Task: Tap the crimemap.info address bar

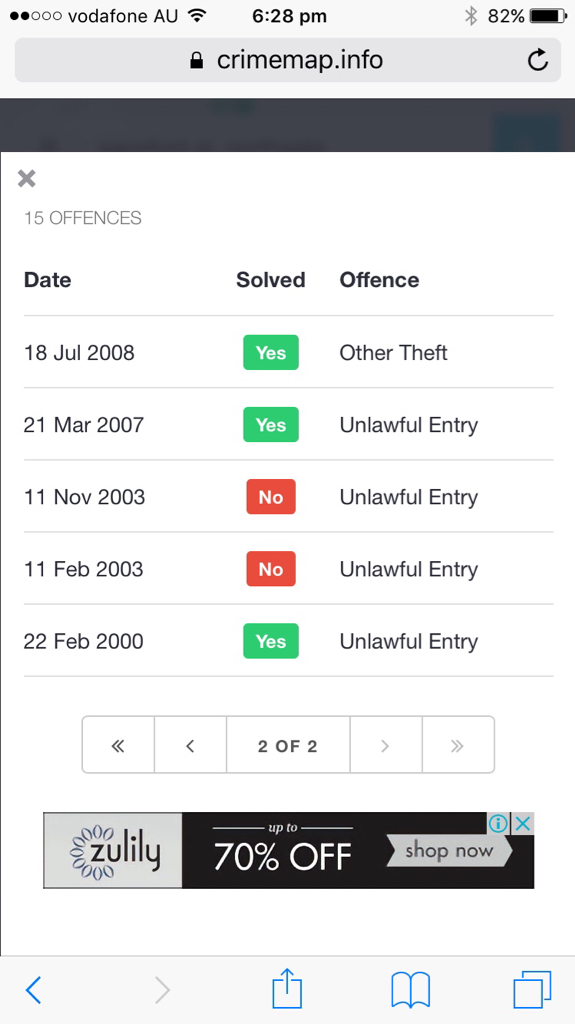Action: (x=288, y=60)
